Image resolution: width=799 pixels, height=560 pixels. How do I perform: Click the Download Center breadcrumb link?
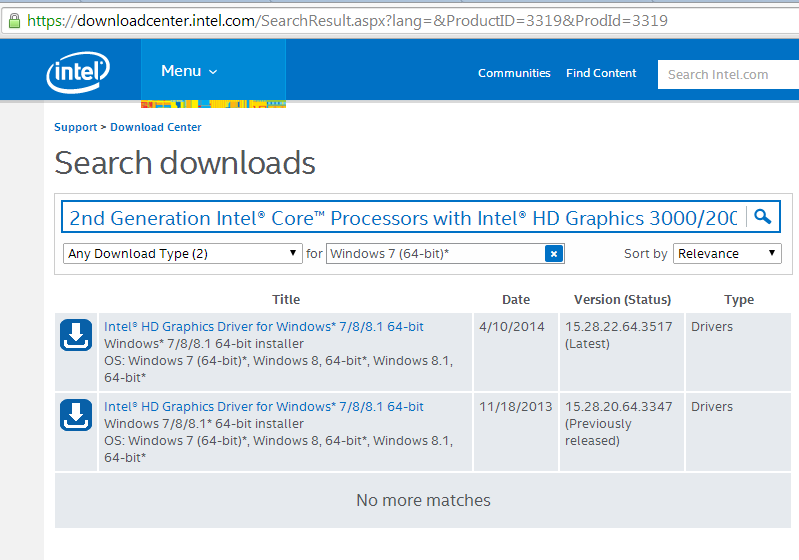[x=156, y=127]
